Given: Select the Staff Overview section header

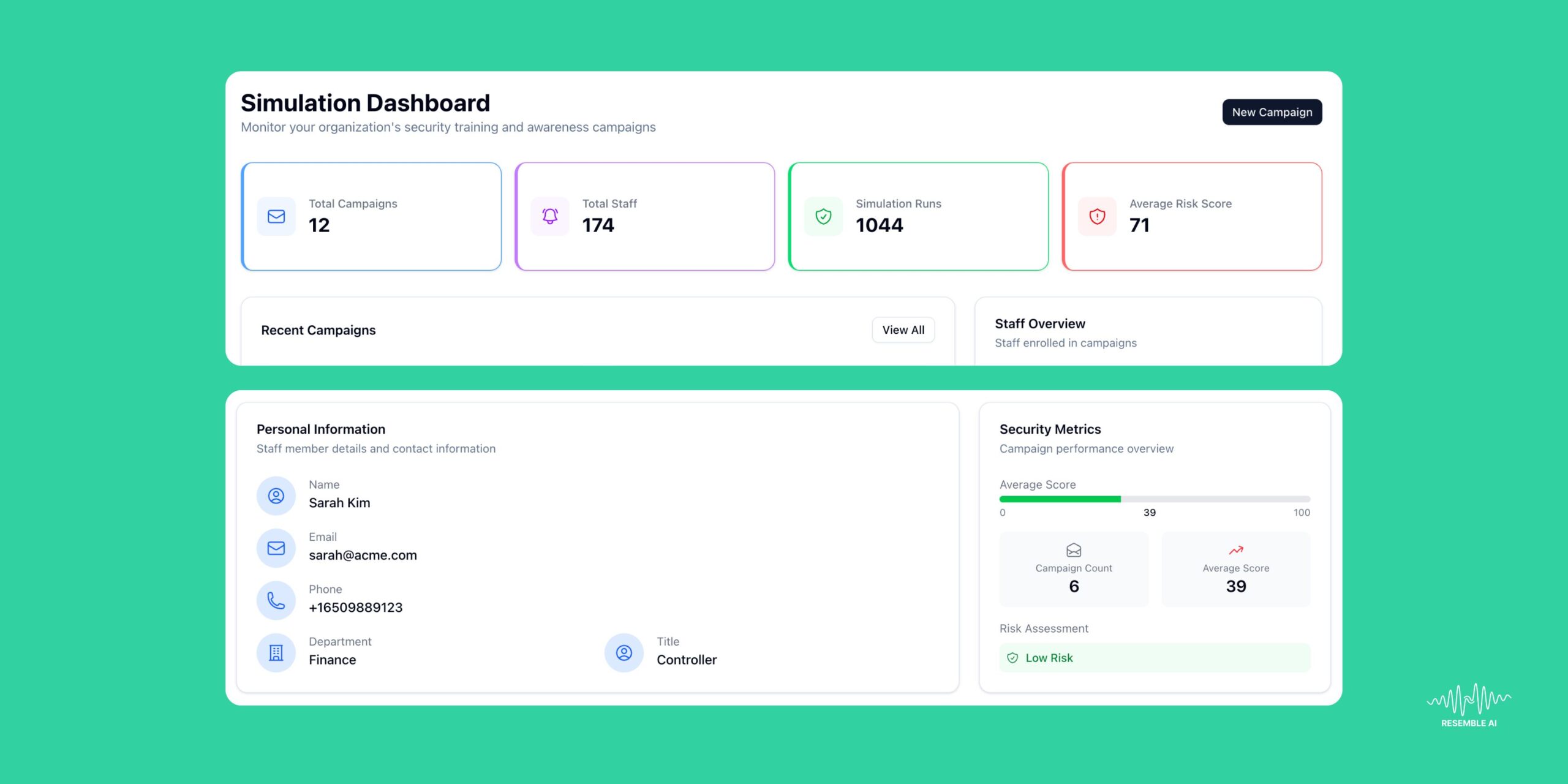Looking at the screenshot, I should click(1039, 323).
